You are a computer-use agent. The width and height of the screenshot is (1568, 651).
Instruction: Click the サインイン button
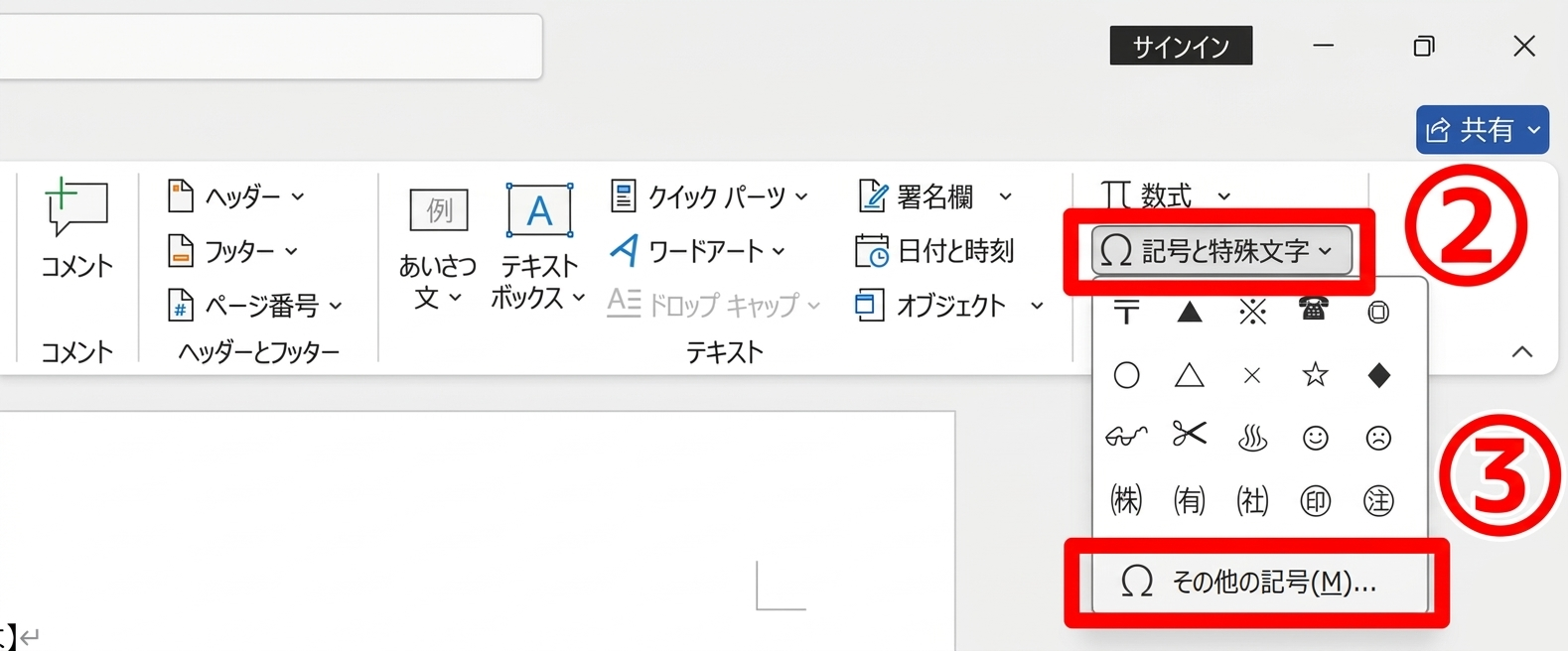tap(1181, 46)
